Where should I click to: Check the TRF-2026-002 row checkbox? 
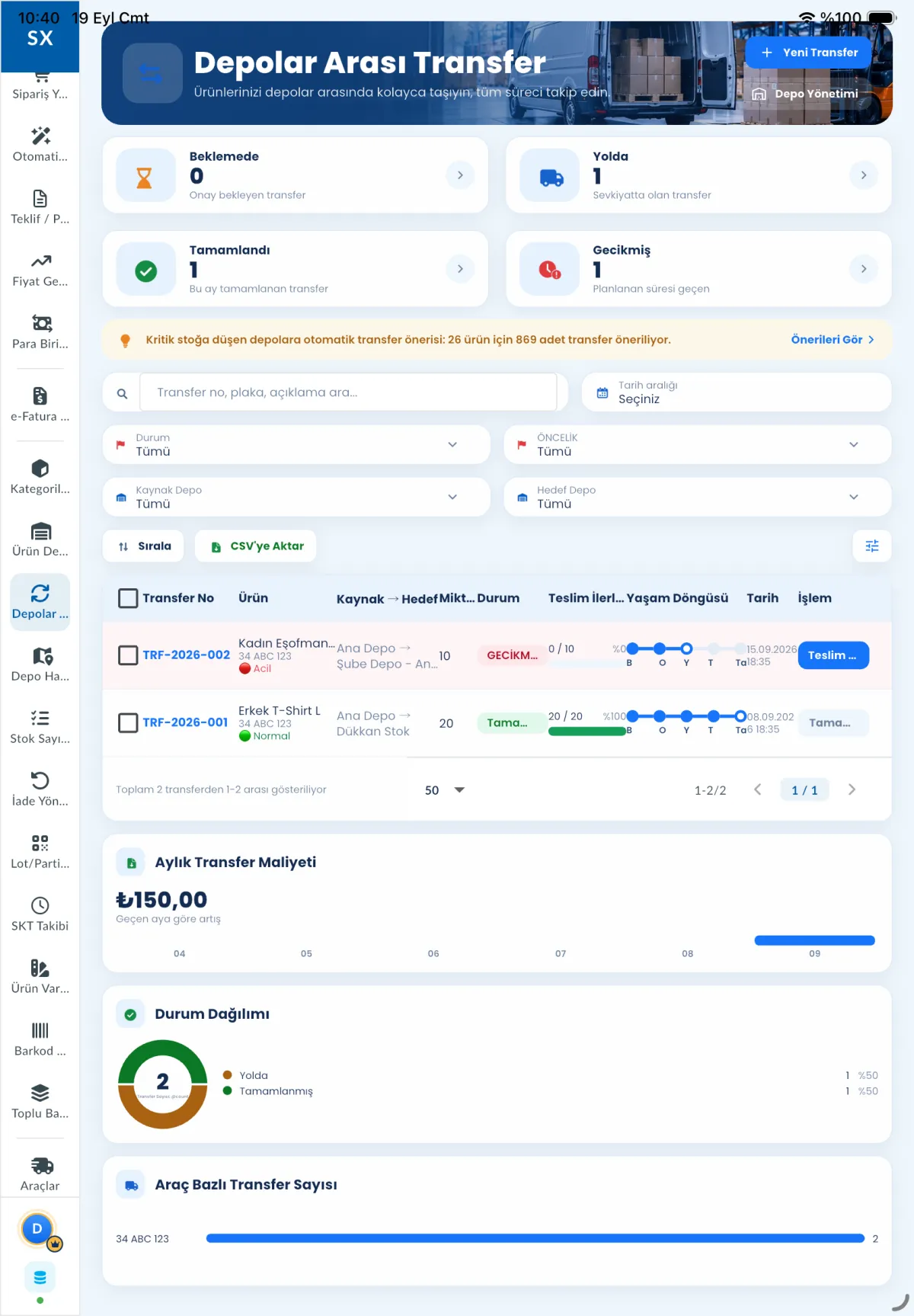(x=128, y=655)
